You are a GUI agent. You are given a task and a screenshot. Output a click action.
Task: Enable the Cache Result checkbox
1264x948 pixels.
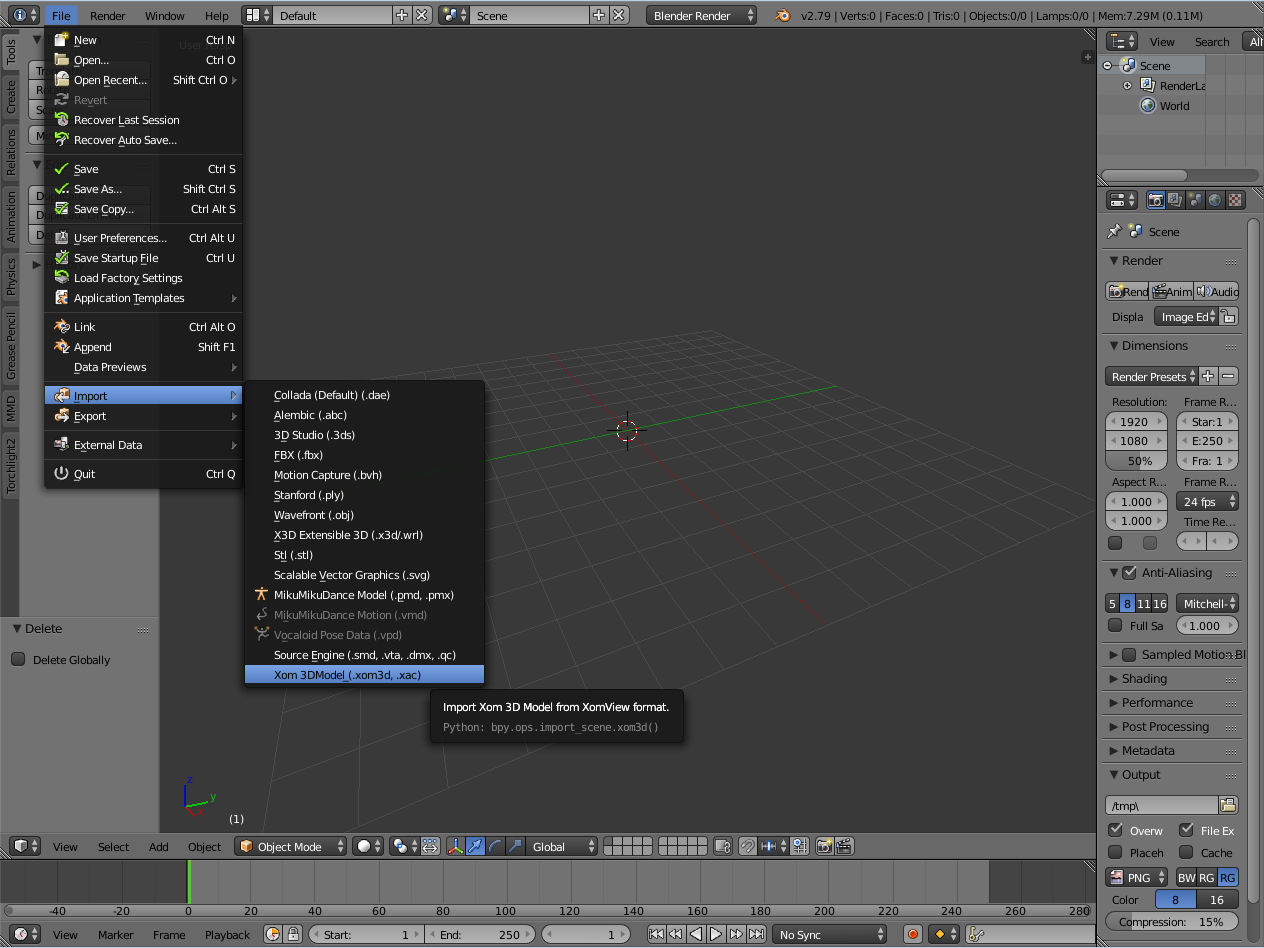click(x=1186, y=852)
